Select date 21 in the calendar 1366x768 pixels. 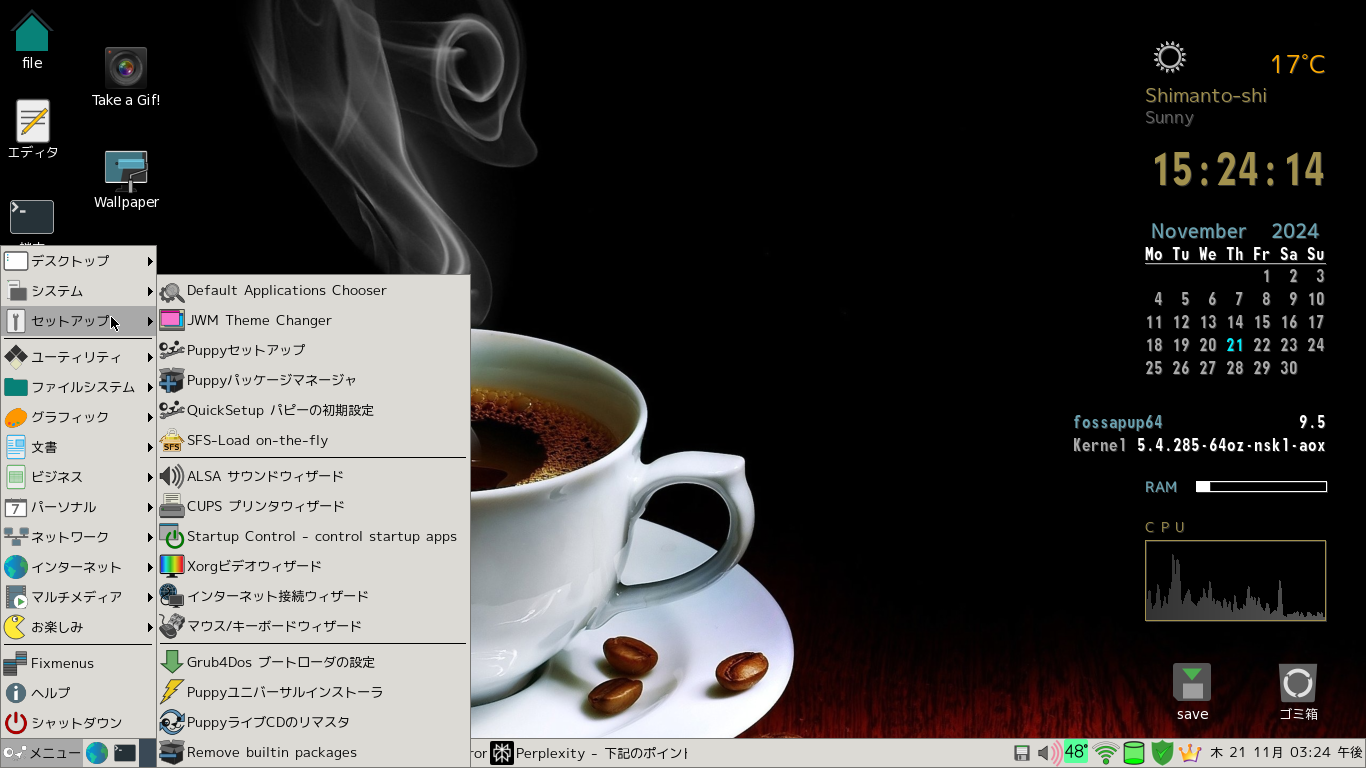[1235, 345]
